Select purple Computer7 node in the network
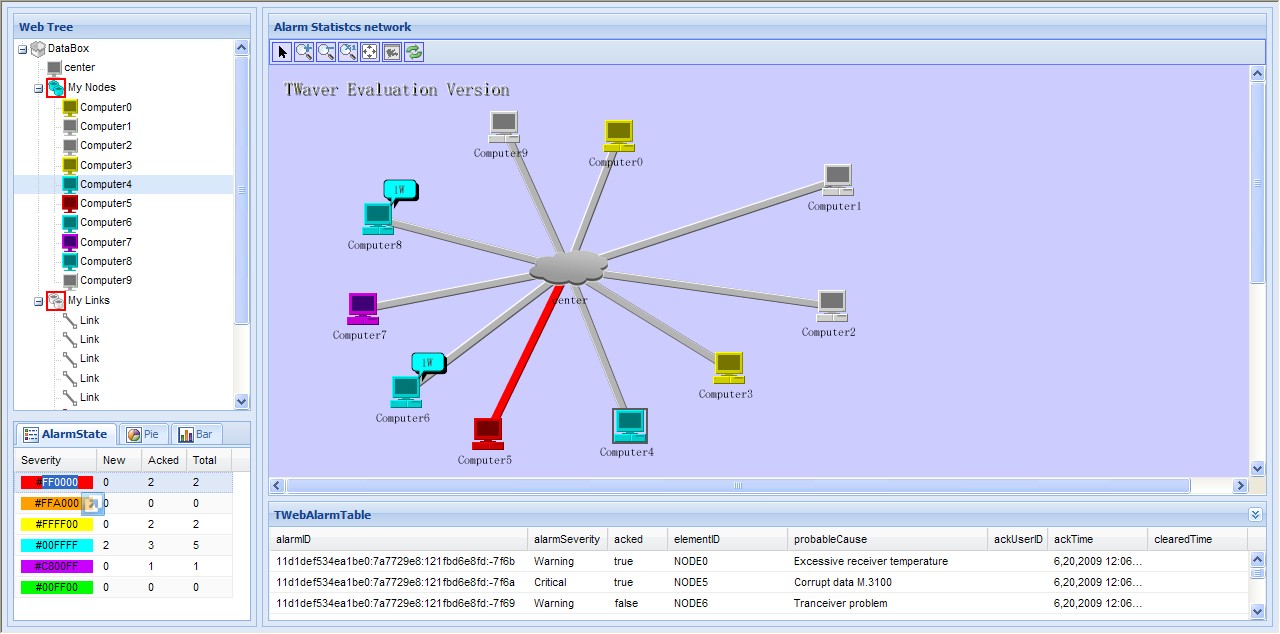Screen dimensions: 1280x634 363,310
